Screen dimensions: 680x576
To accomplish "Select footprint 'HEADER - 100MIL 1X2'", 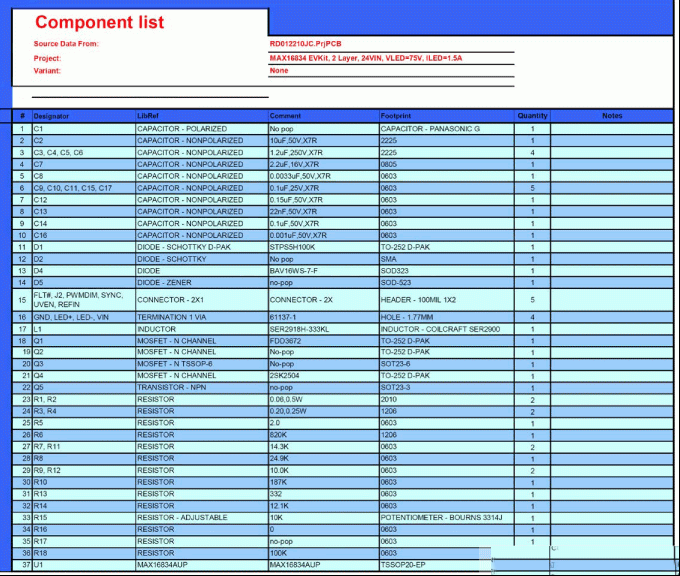I will pos(447,300).
